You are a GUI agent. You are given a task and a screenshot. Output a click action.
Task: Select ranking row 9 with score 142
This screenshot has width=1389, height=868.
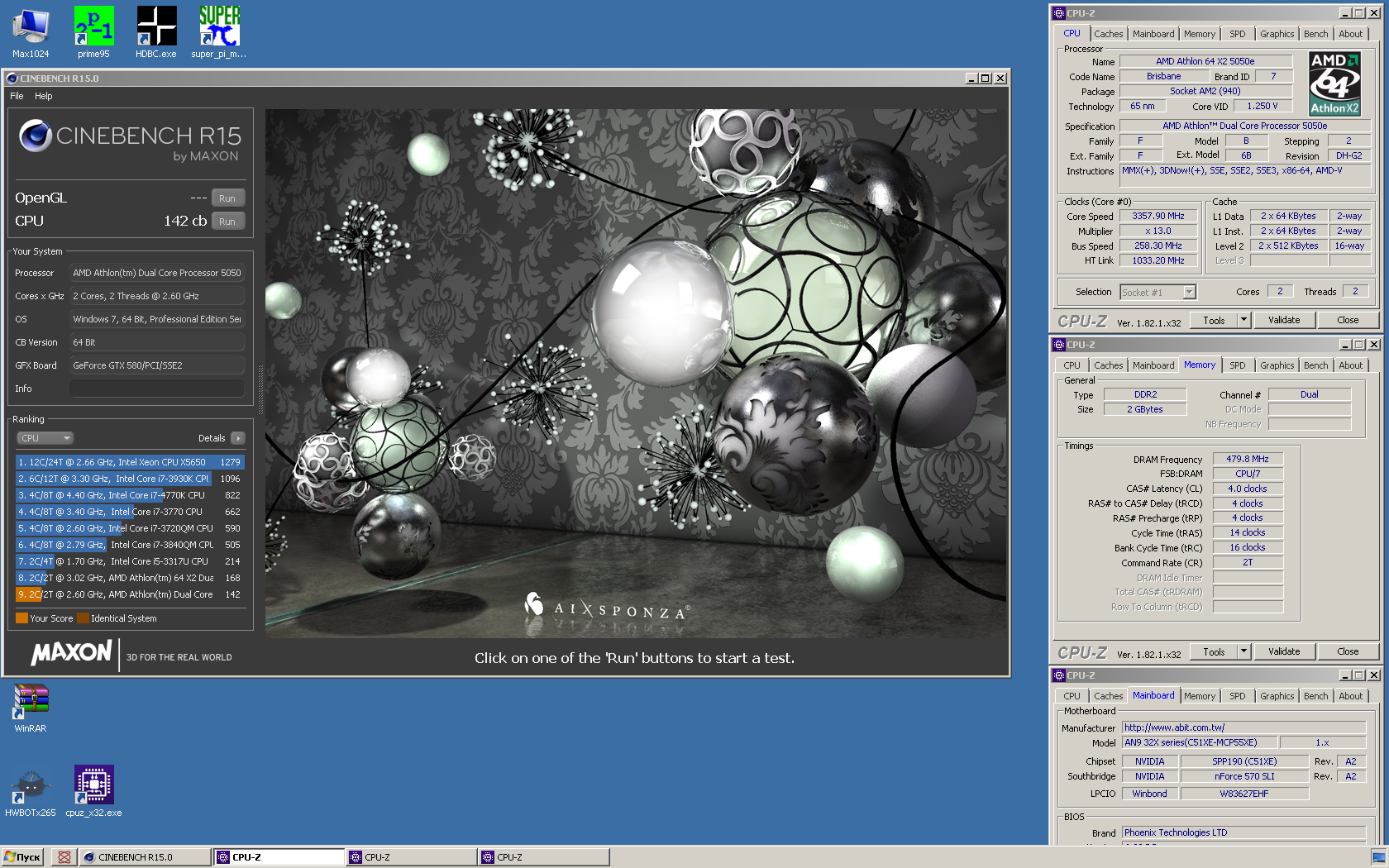(x=130, y=594)
